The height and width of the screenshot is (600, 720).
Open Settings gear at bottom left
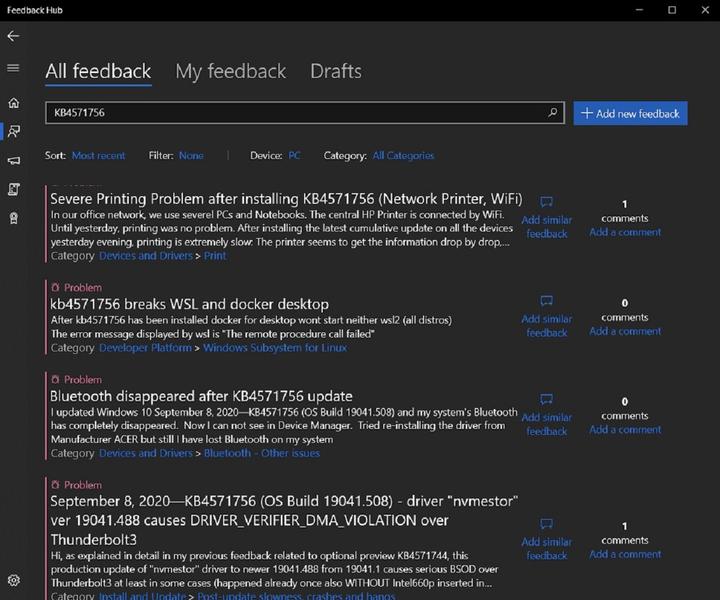coord(13,580)
